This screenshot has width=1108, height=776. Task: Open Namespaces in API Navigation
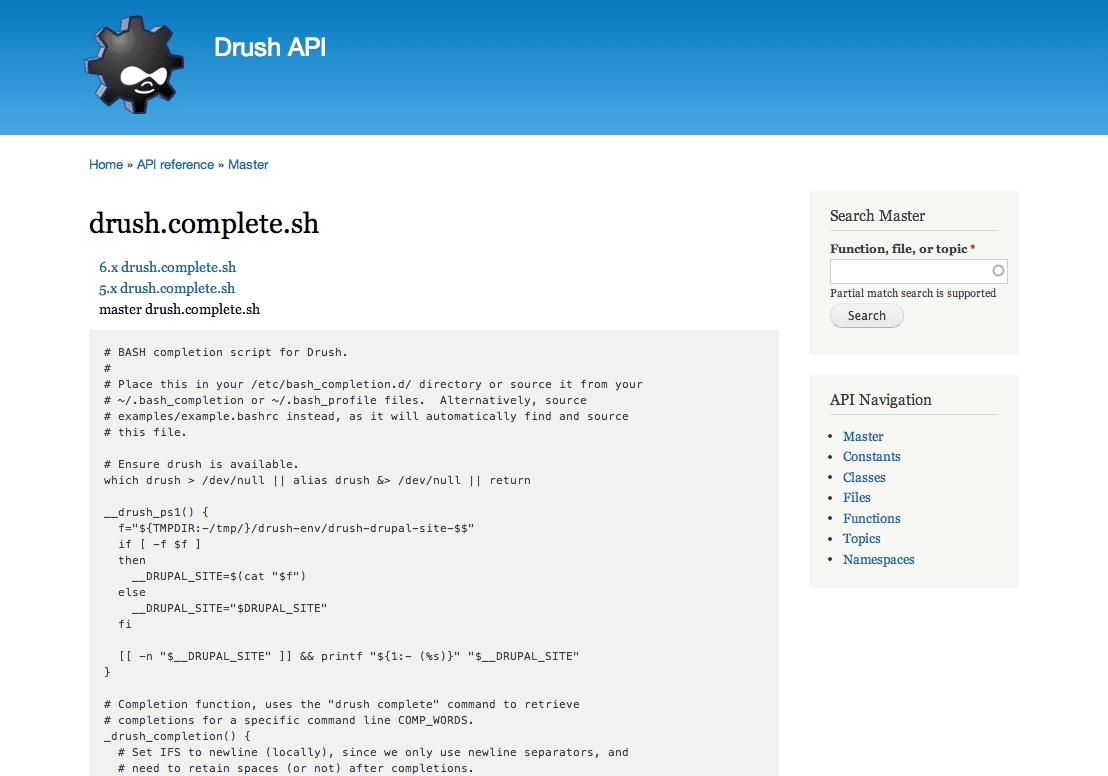[878, 560]
